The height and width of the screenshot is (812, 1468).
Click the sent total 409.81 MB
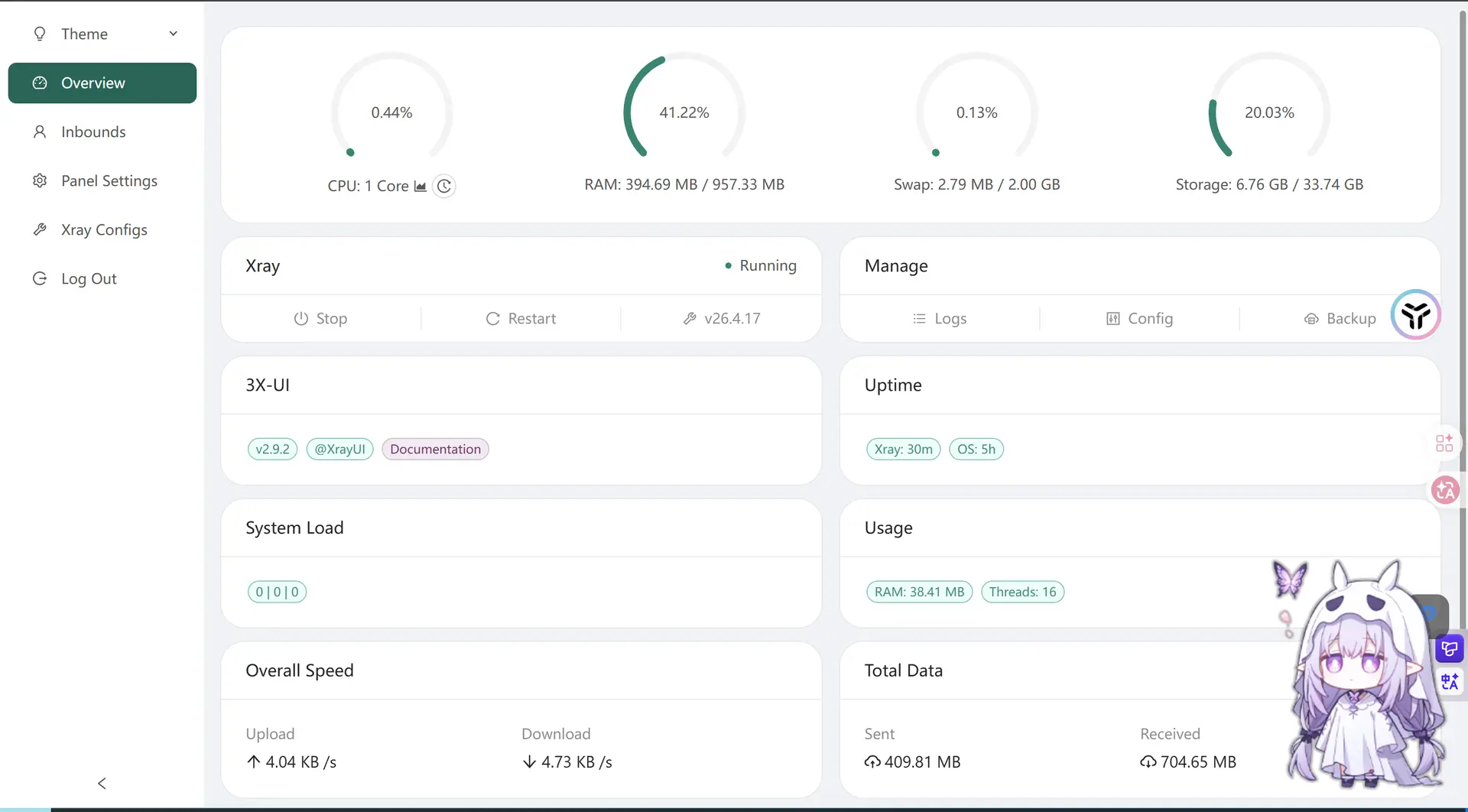click(x=913, y=762)
